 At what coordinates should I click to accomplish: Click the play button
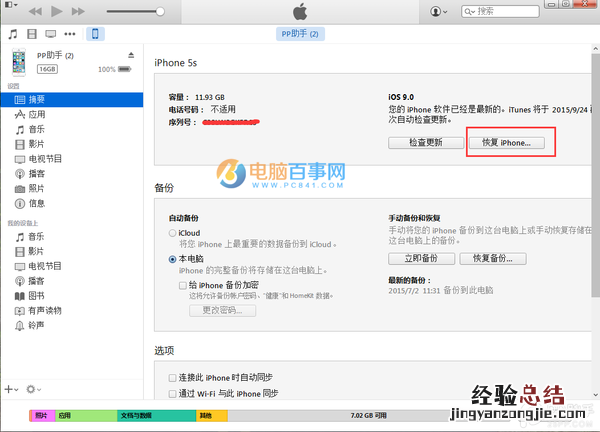[x=57, y=11]
